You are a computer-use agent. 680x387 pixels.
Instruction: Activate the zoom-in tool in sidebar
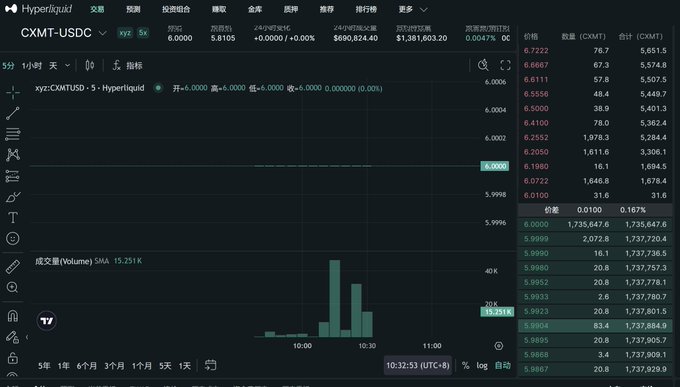pos(13,287)
